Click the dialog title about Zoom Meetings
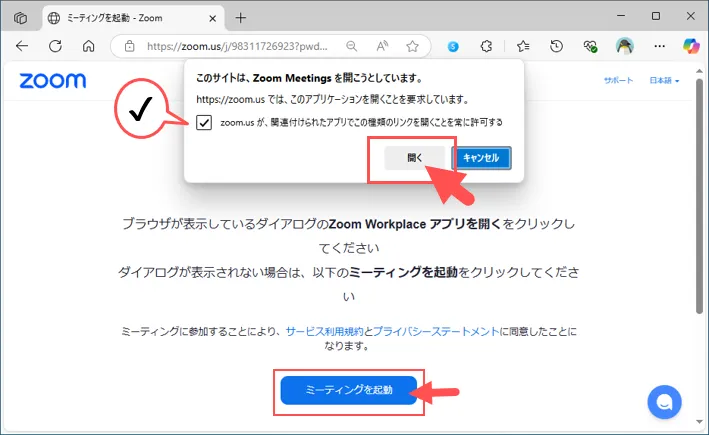 [x=309, y=78]
